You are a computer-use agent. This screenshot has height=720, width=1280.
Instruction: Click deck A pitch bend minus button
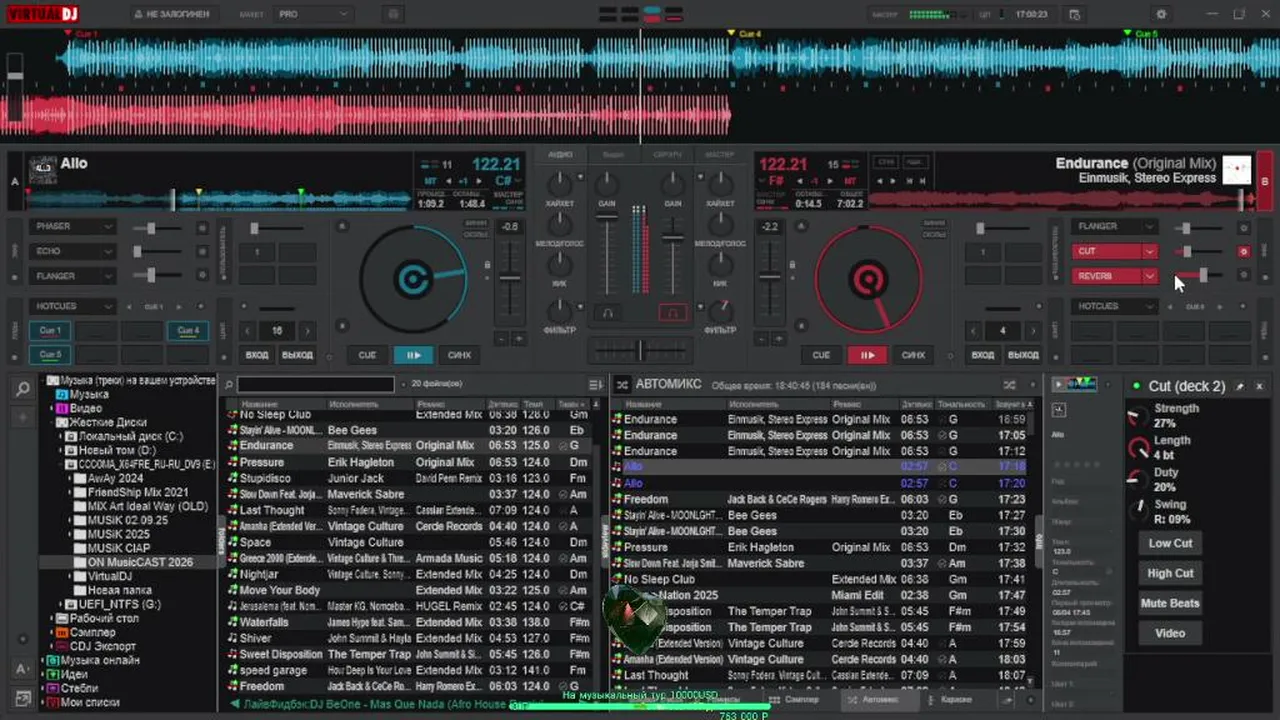click(x=502, y=339)
